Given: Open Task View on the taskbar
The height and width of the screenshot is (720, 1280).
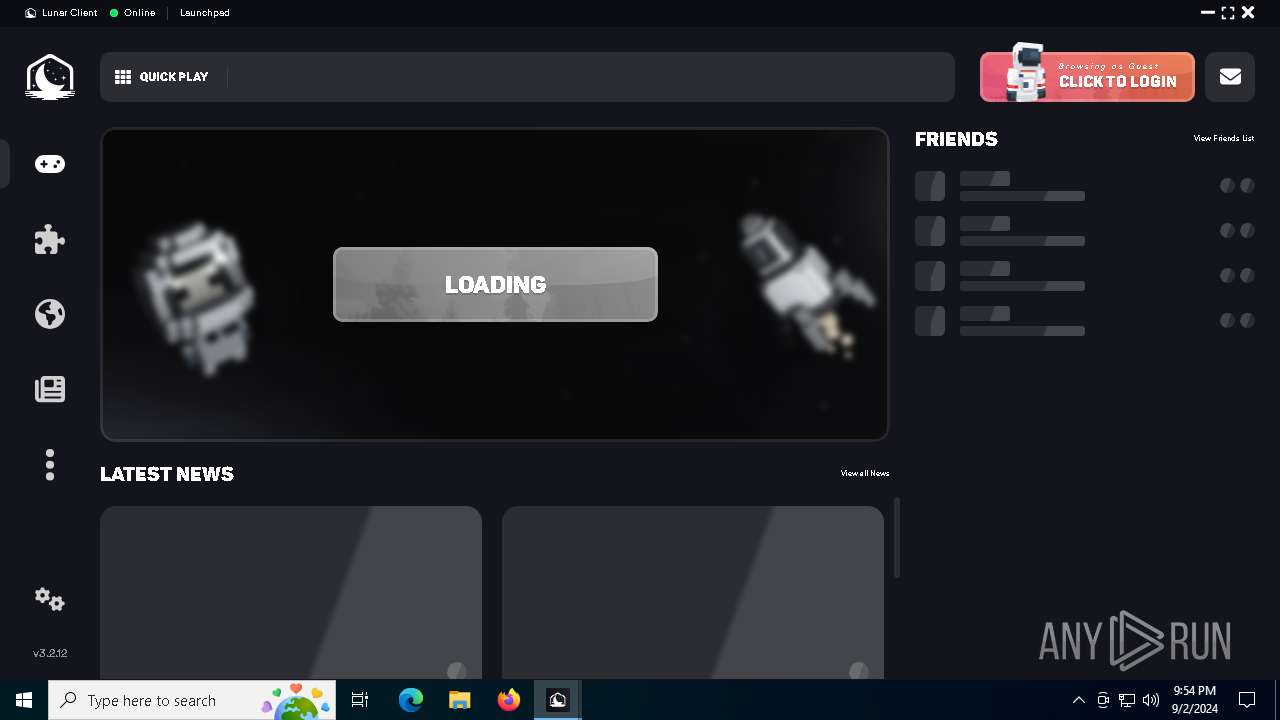Looking at the screenshot, I should (360, 700).
